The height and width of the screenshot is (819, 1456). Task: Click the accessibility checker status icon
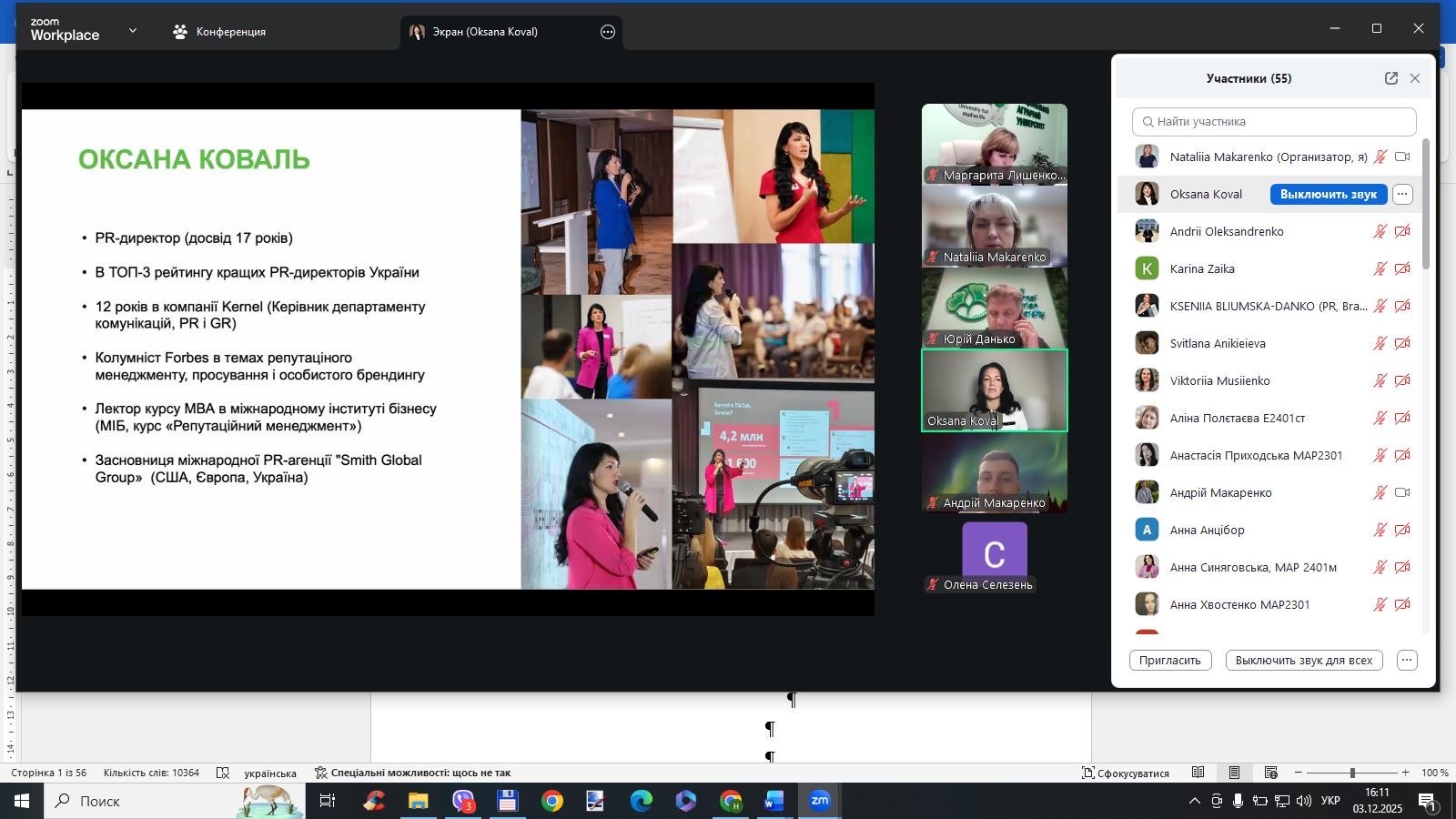click(321, 773)
